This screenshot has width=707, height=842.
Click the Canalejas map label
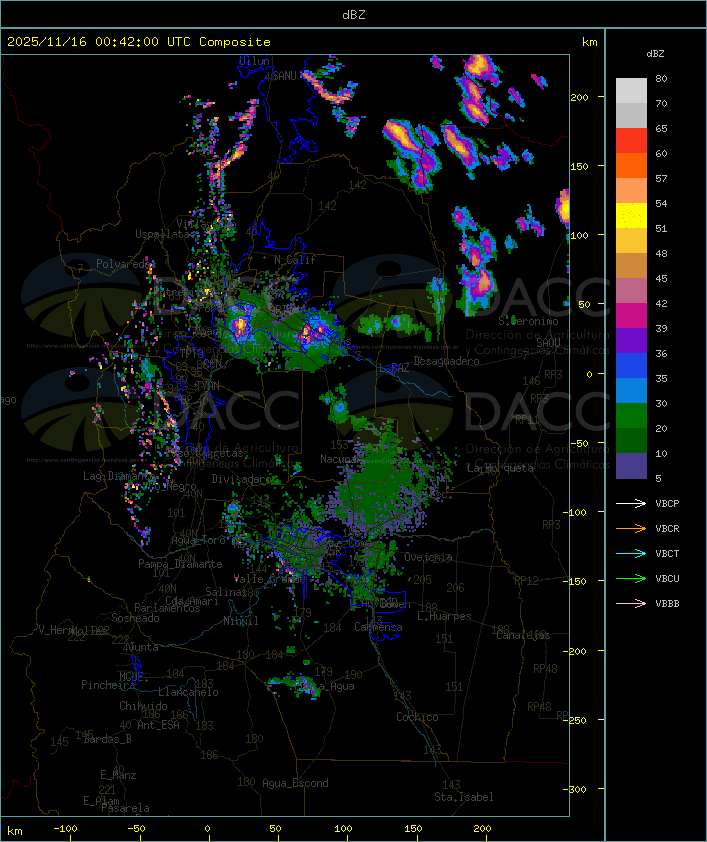click(x=523, y=635)
